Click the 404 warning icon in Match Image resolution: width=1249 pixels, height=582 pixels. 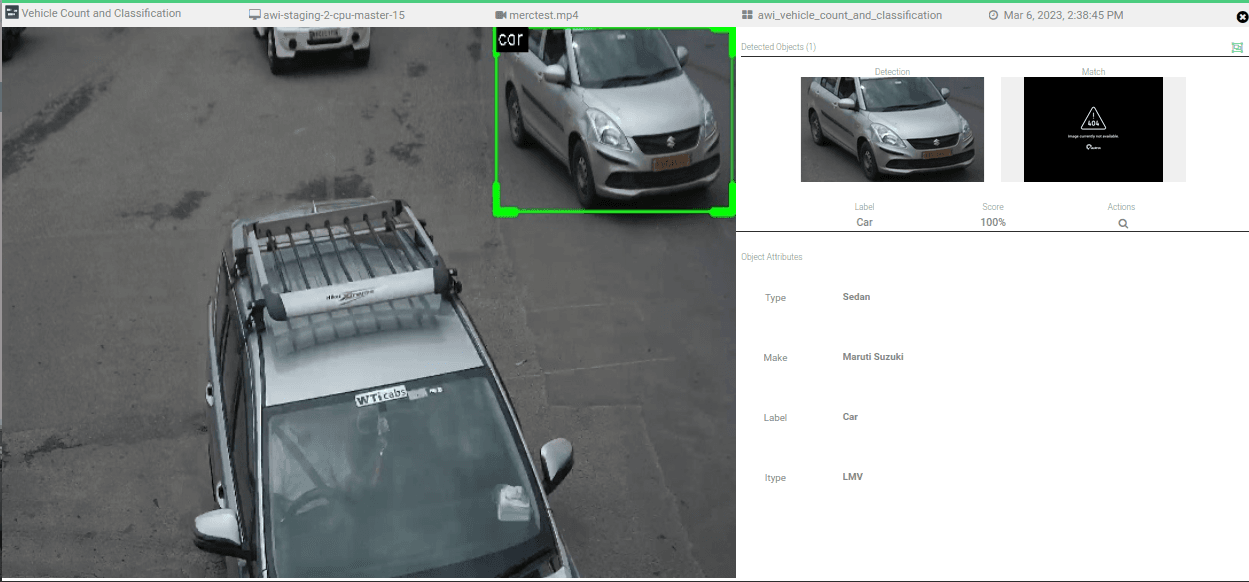pyautogui.click(x=1092, y=118)
